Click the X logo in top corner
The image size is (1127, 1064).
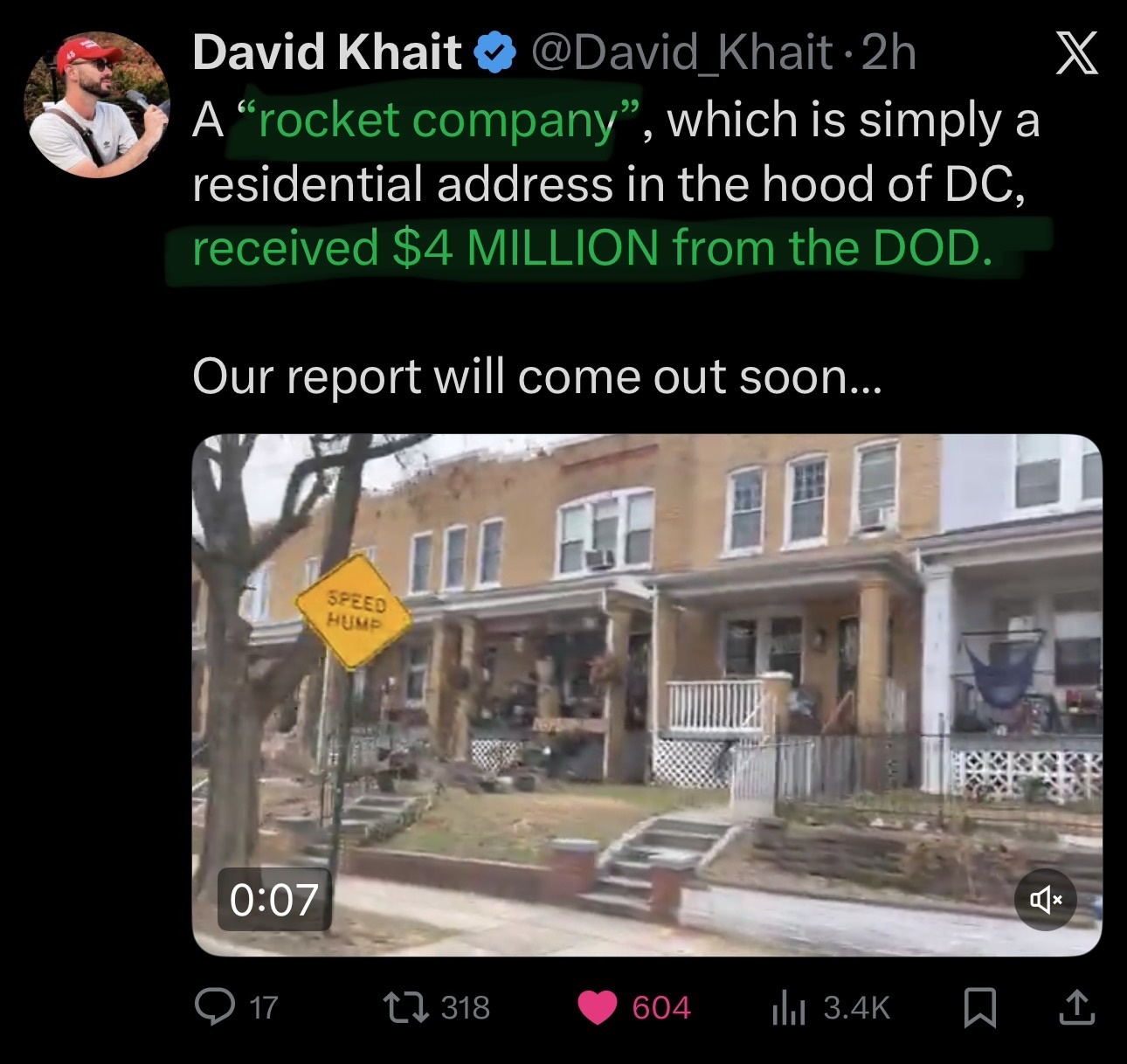1076,53
